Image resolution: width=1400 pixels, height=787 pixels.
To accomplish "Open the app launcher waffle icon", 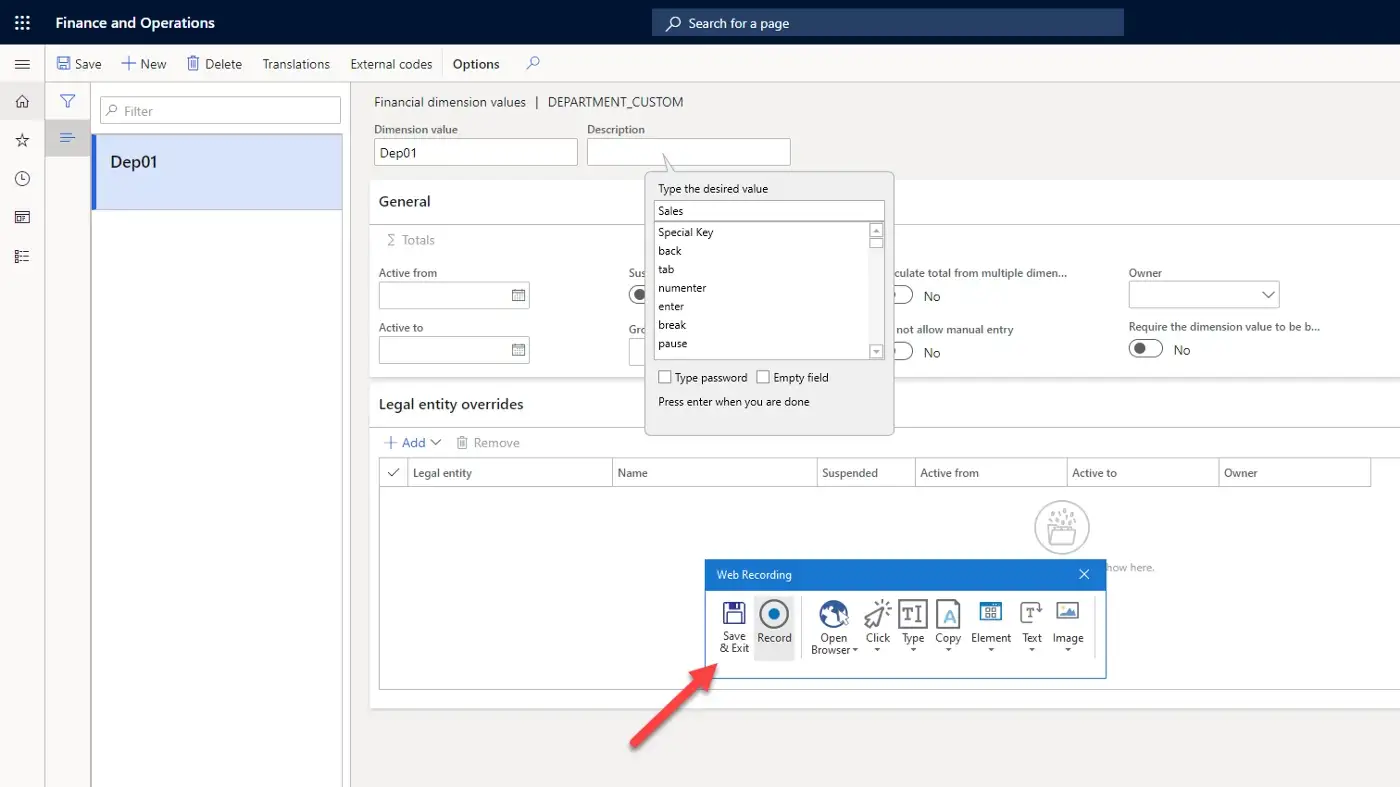I will click(22, 22).
